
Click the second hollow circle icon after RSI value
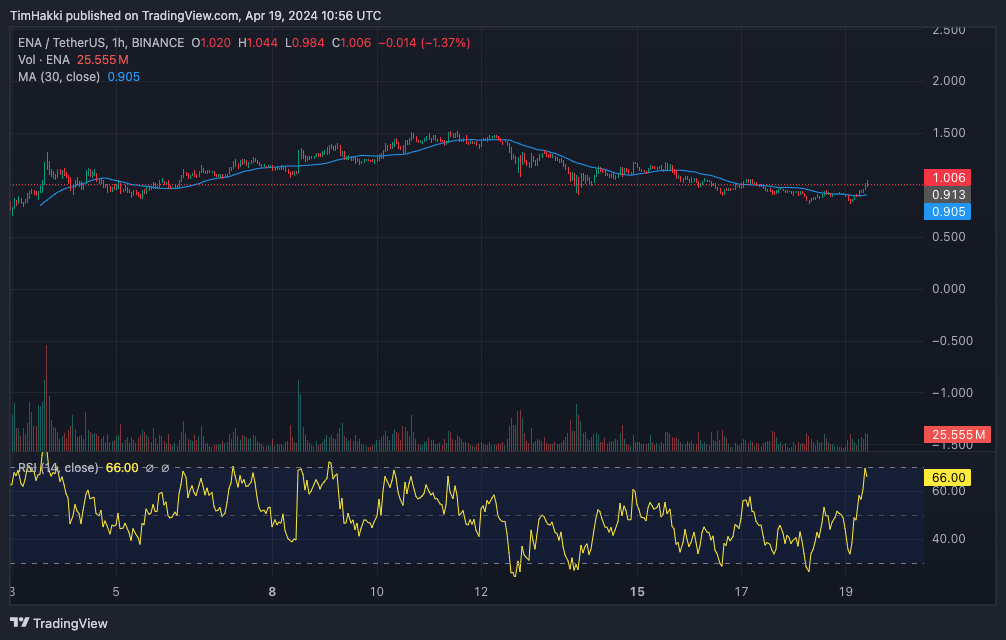click(x=165, y=467)
